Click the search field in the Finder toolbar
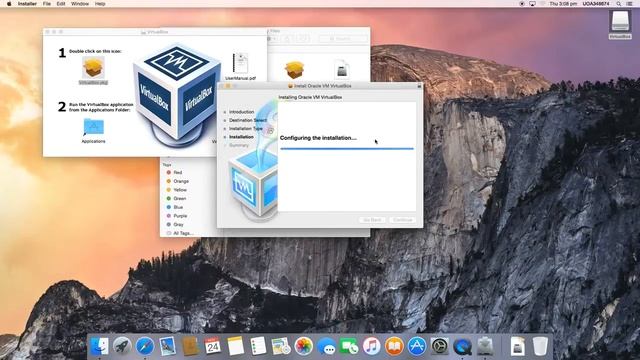The height and width of the screenshot is (360, 640). click(343, 39)
